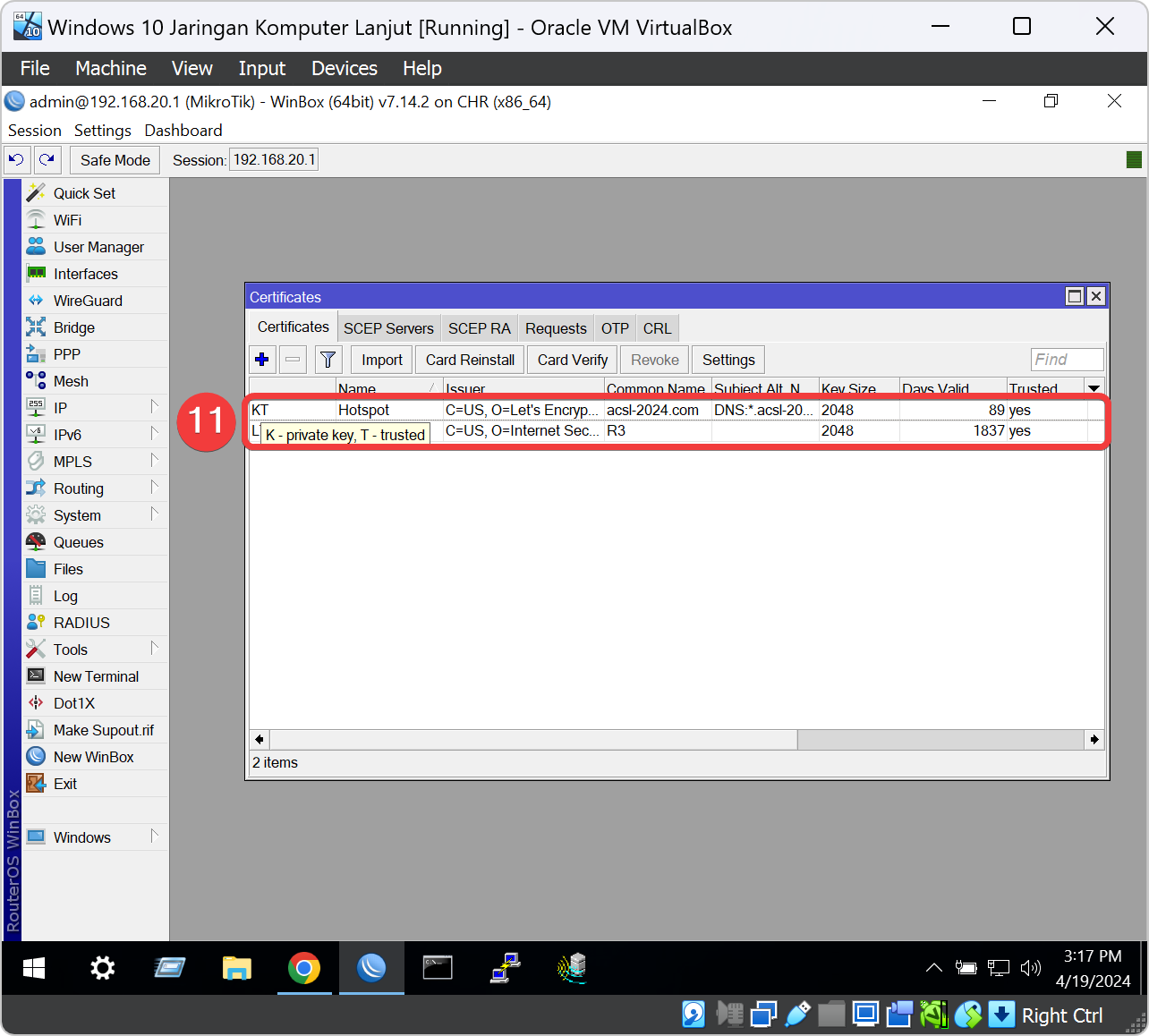The image size is (1149, 1036).
Task: Open VirtualBox Devices menu
Action: pyautogui.click(x=345, y=69)
